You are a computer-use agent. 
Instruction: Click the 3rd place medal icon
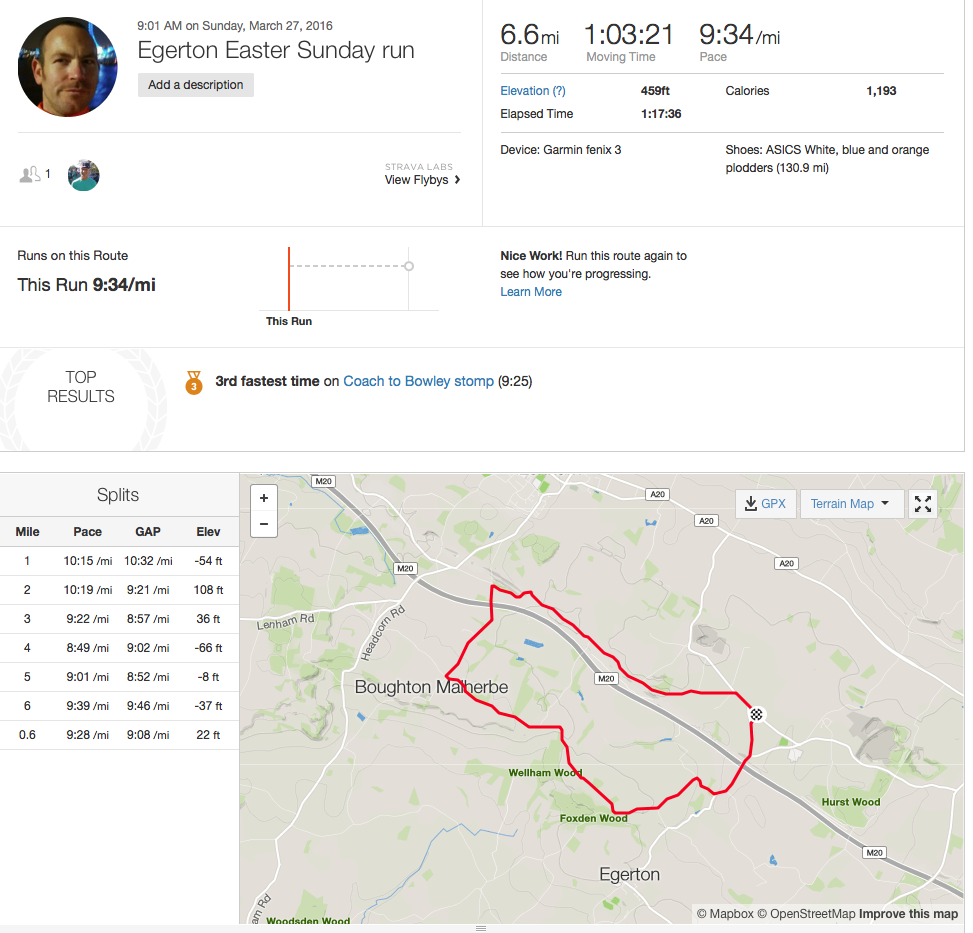pos(194,382)
